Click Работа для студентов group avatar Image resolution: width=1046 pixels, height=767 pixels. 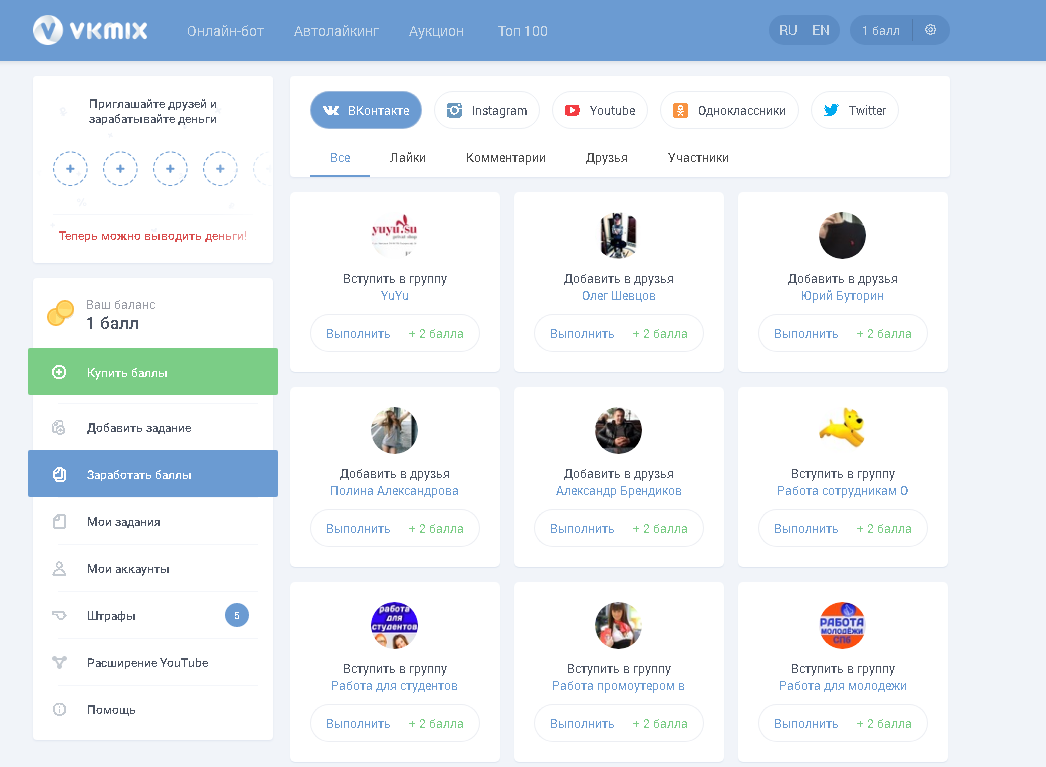coord(394,625)
